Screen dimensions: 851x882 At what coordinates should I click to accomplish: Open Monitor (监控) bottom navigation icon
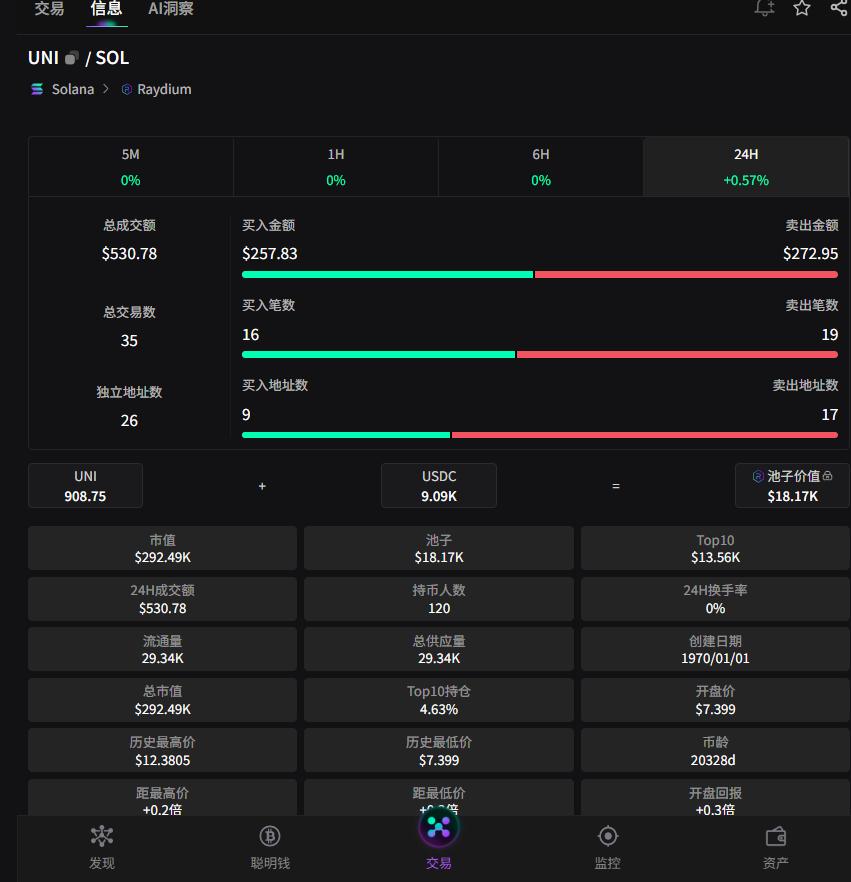point(607,847)
